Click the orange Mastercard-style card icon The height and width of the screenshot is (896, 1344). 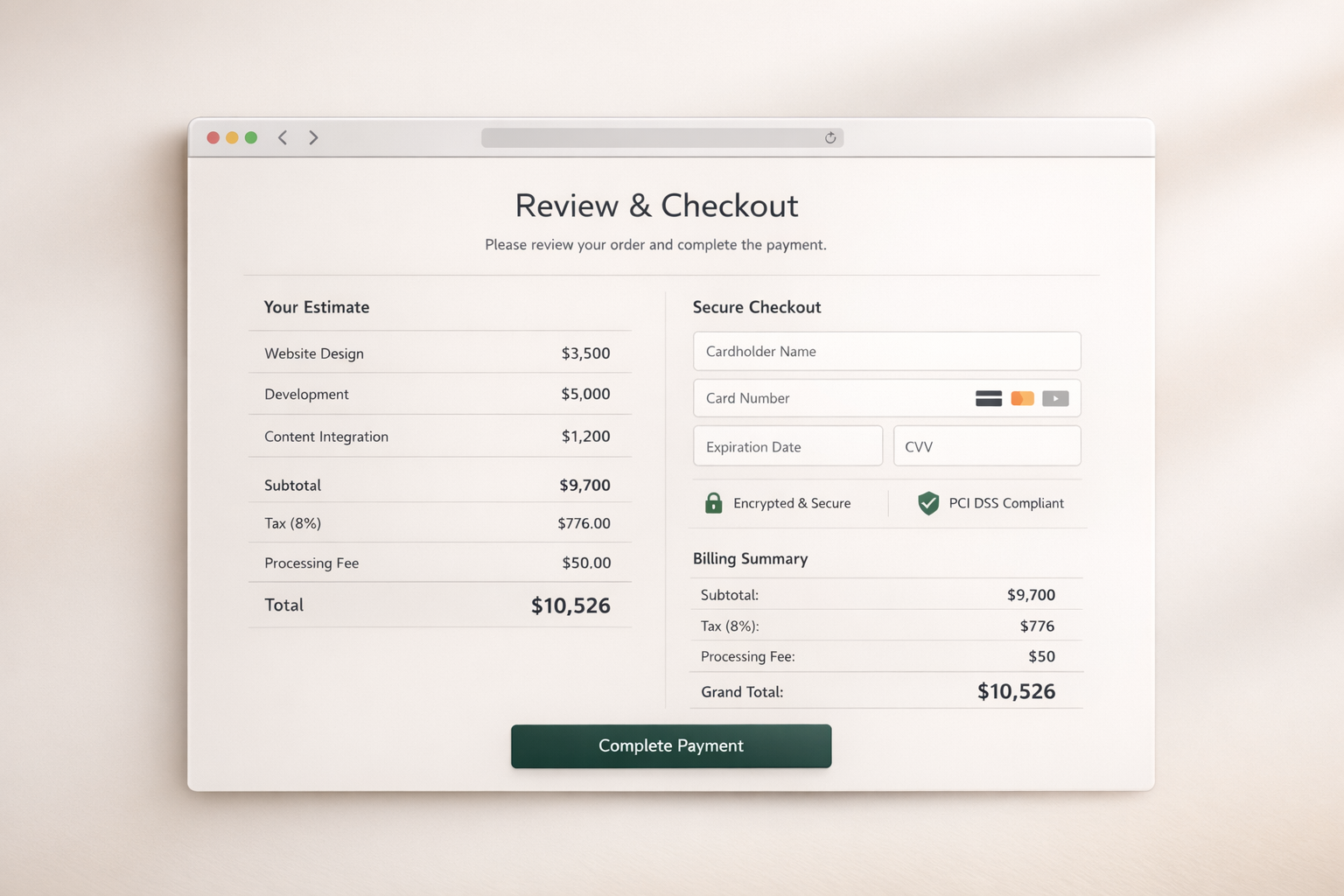[x=1022, y=398]
